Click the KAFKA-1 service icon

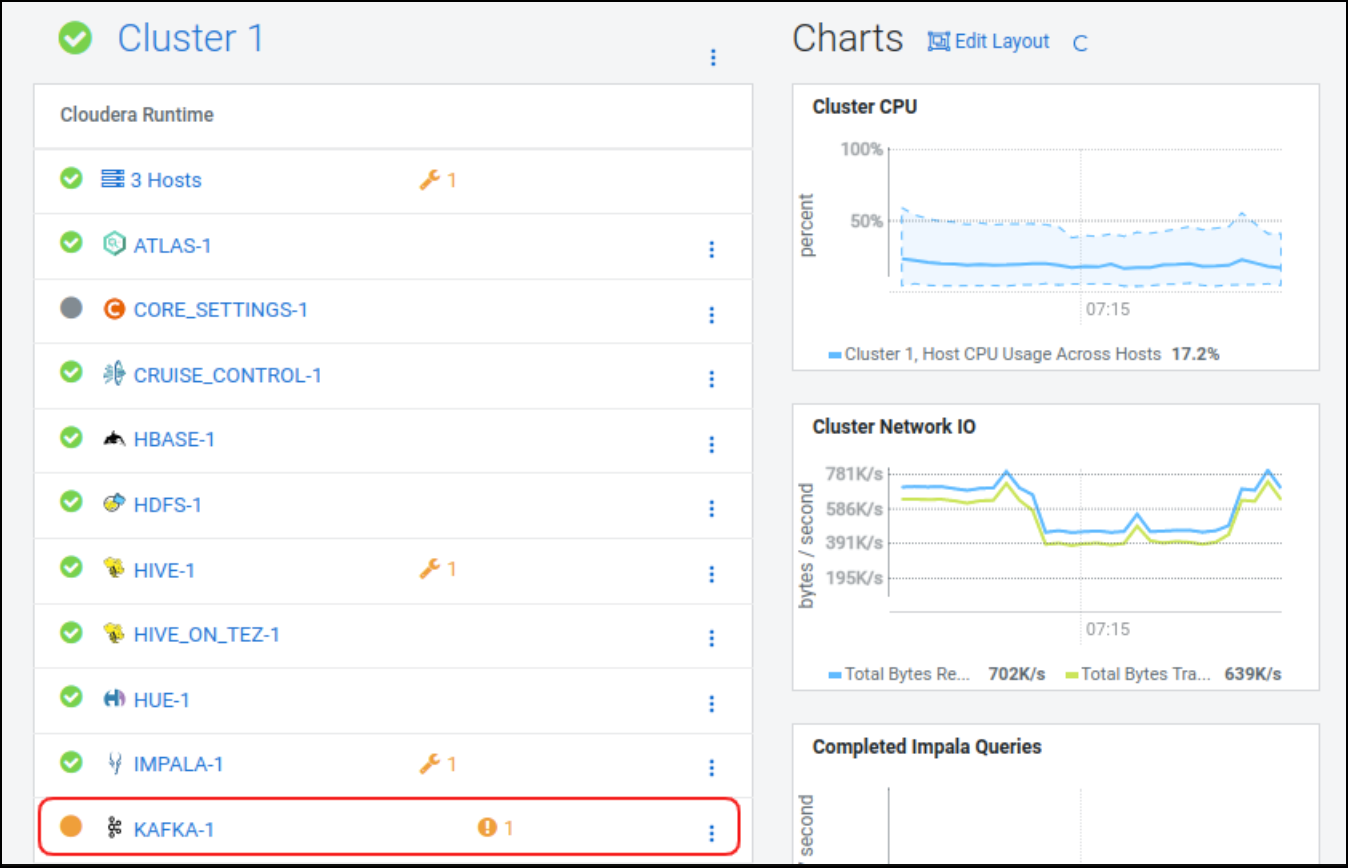[x=114, y=828]
